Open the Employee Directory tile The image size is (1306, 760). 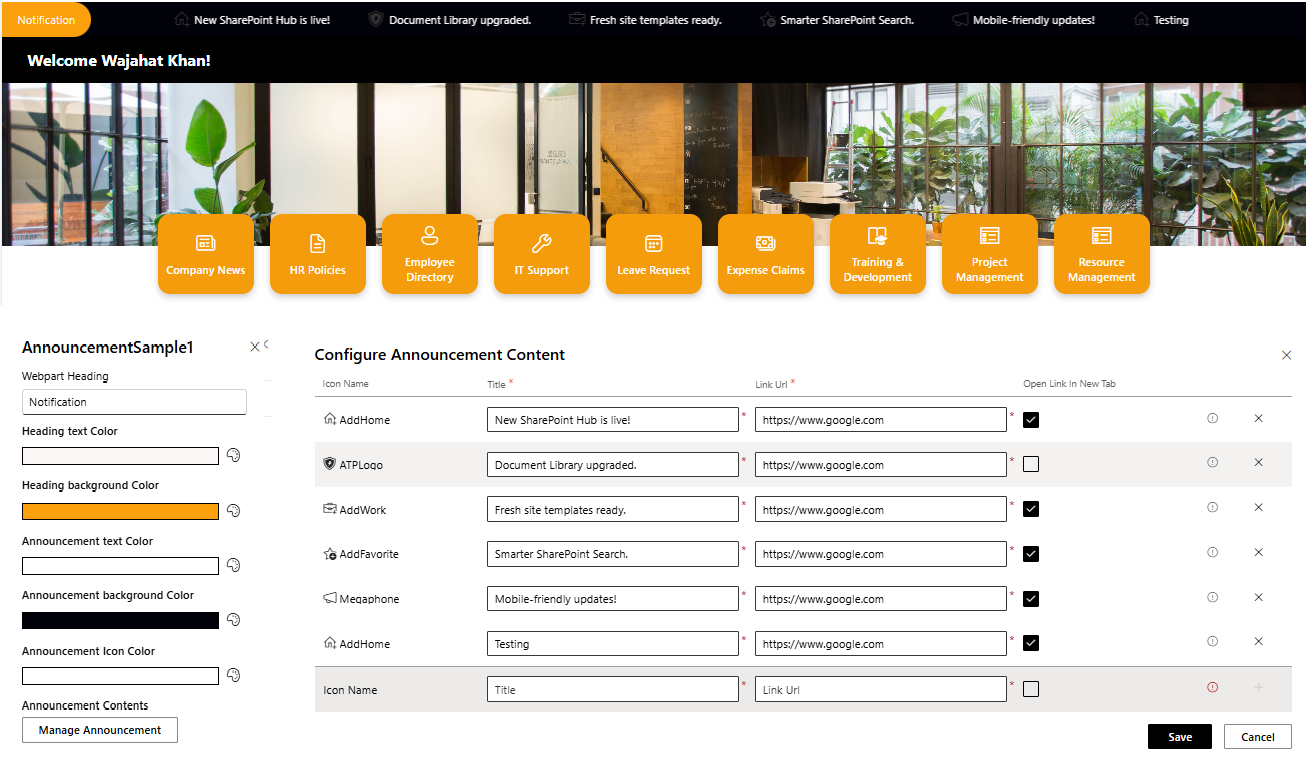point(429,253)
